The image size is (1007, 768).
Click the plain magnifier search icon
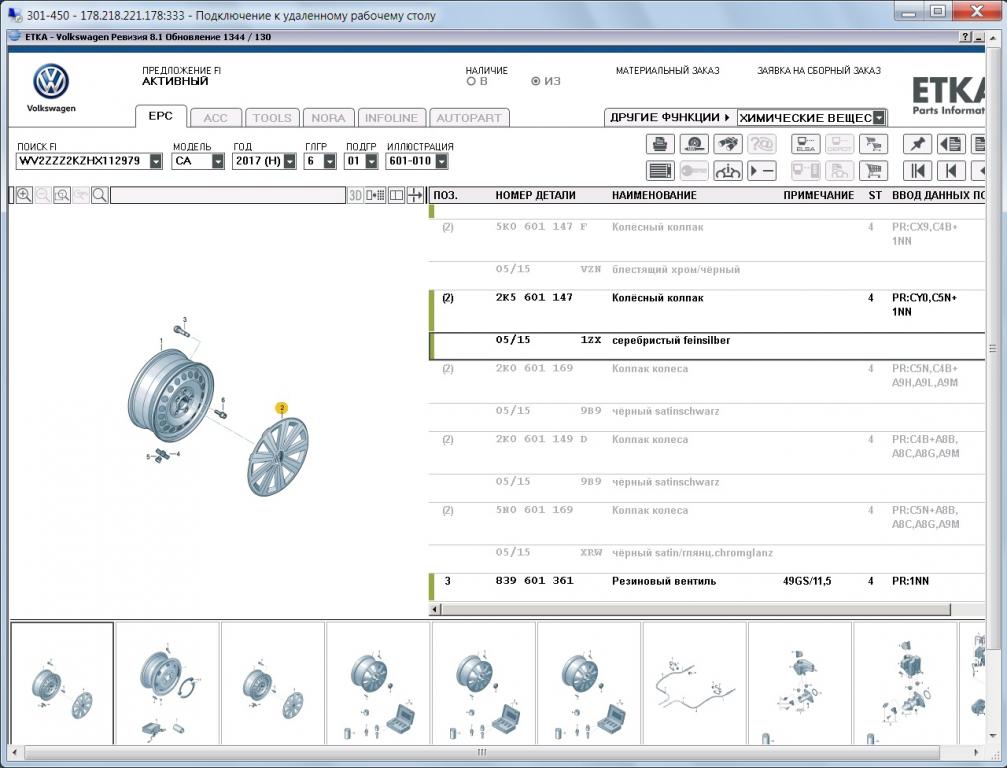coord(100,195)
